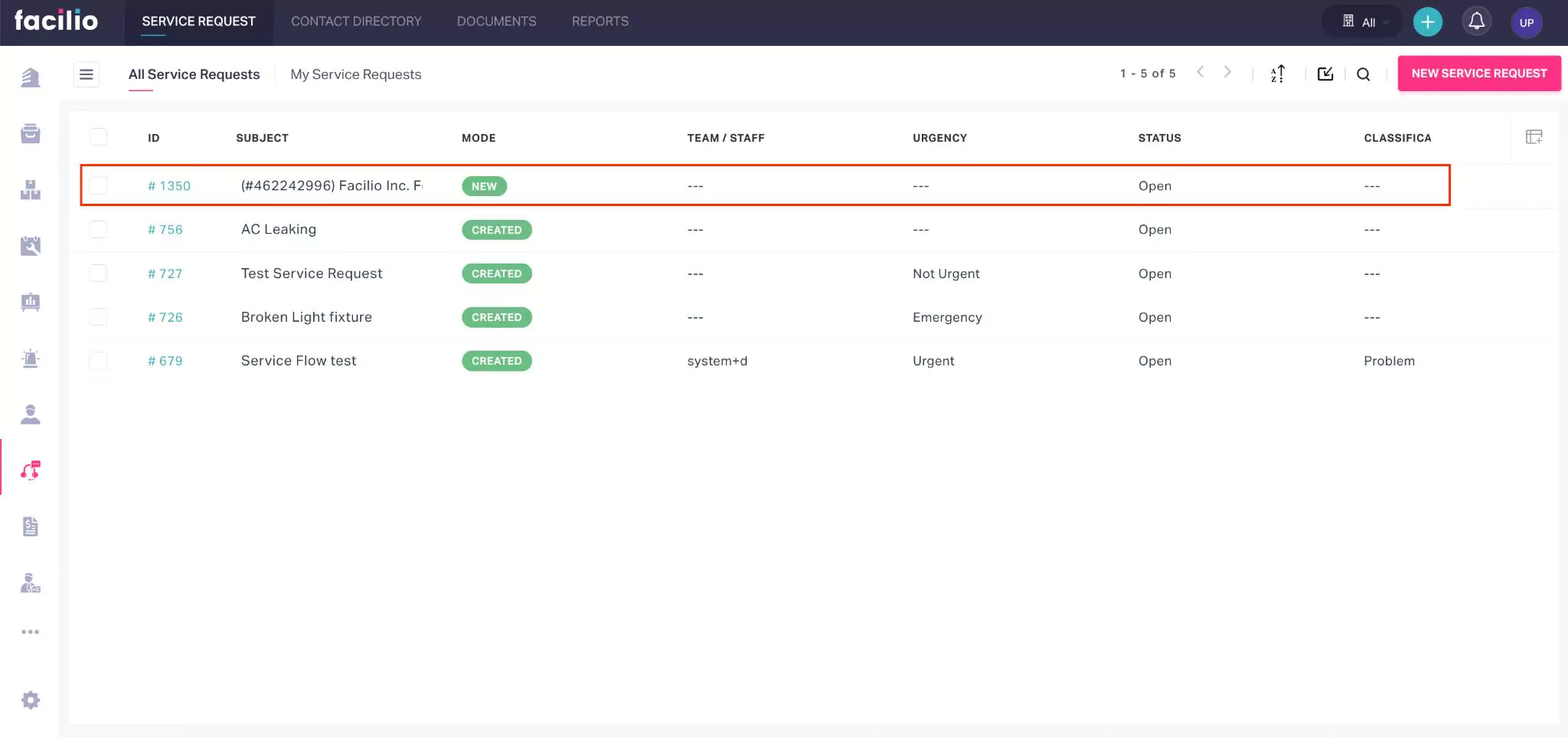
Task: Click the Emergency urgency cell
Action: coord(947,317)
